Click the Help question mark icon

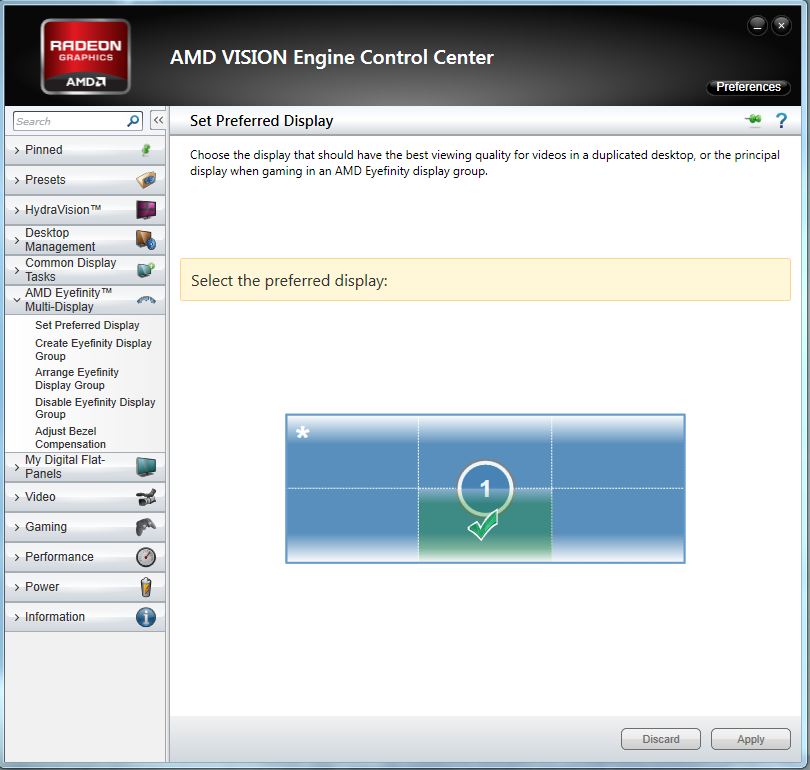782,120
